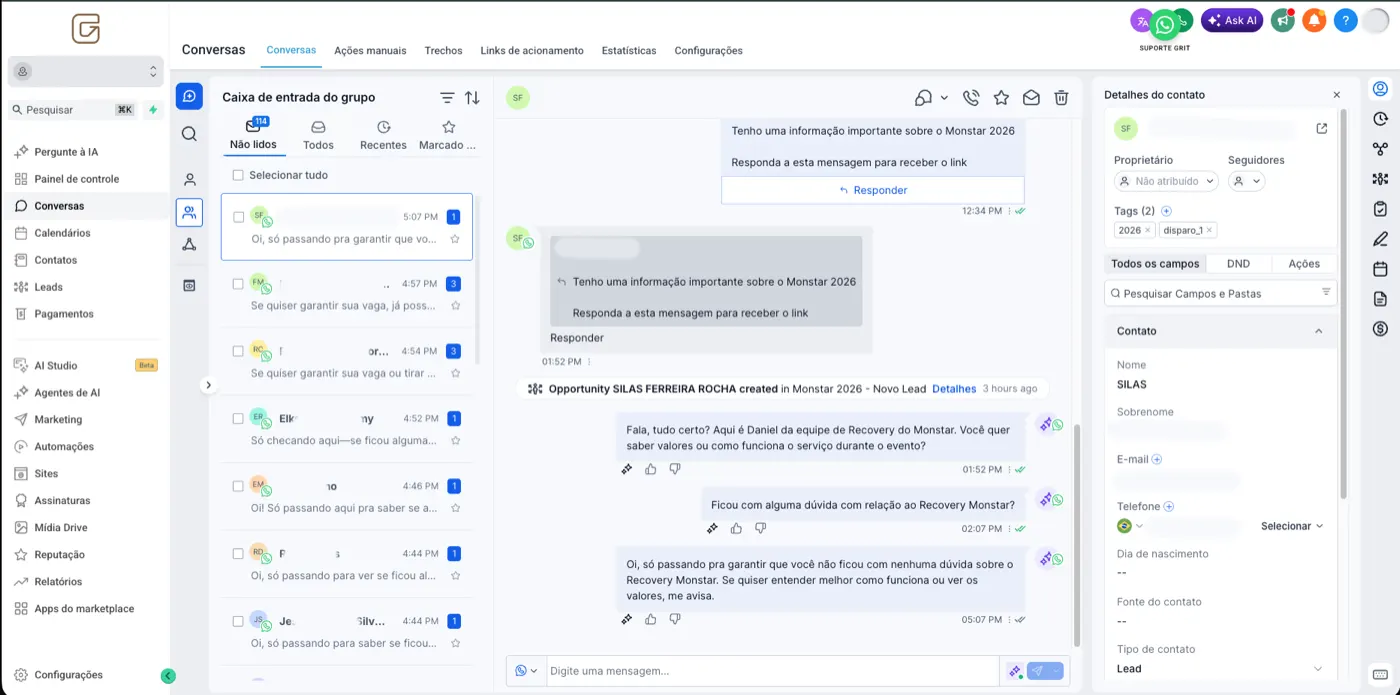Open the megaphone announcements icon
The image size is (1400, 695).
click(x=1283, y=20)
